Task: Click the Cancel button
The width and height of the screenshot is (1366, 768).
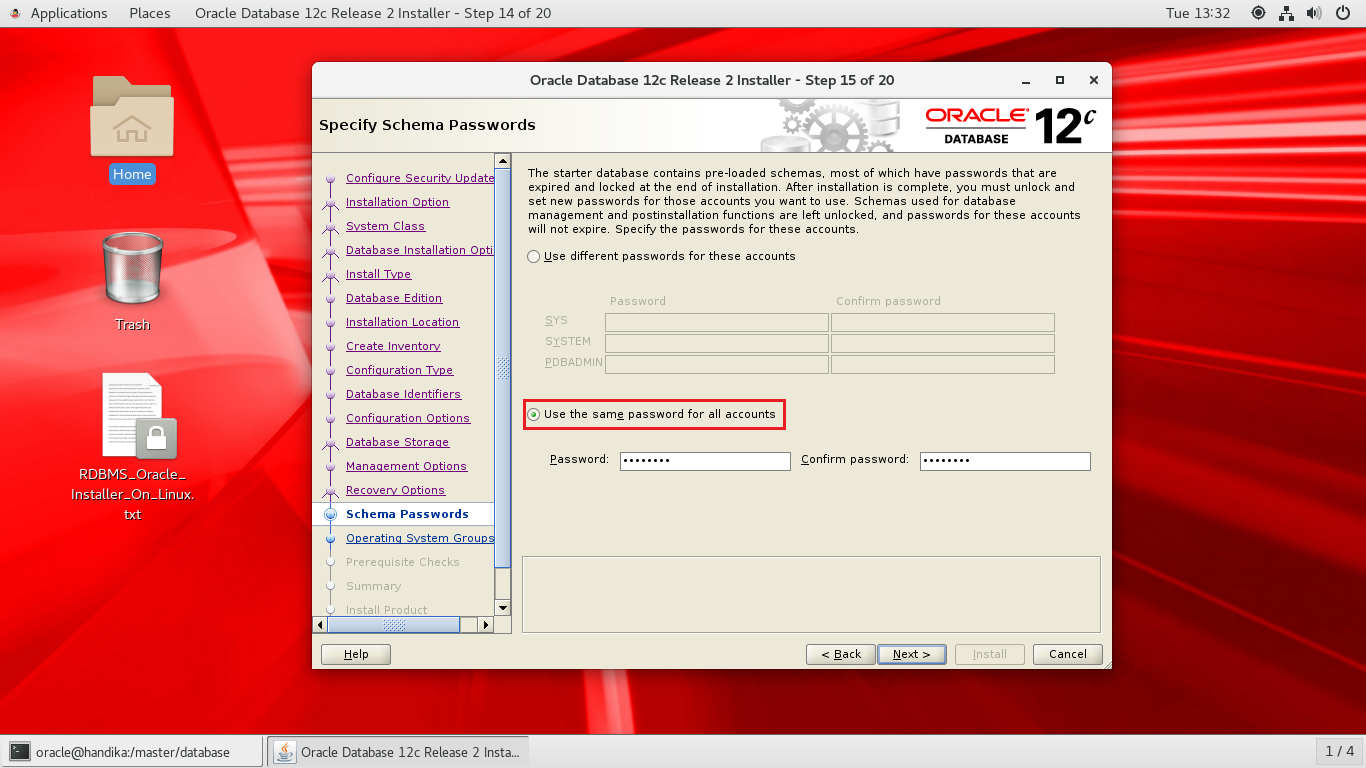Action: pyautogui.click(x=1068, y=654)
